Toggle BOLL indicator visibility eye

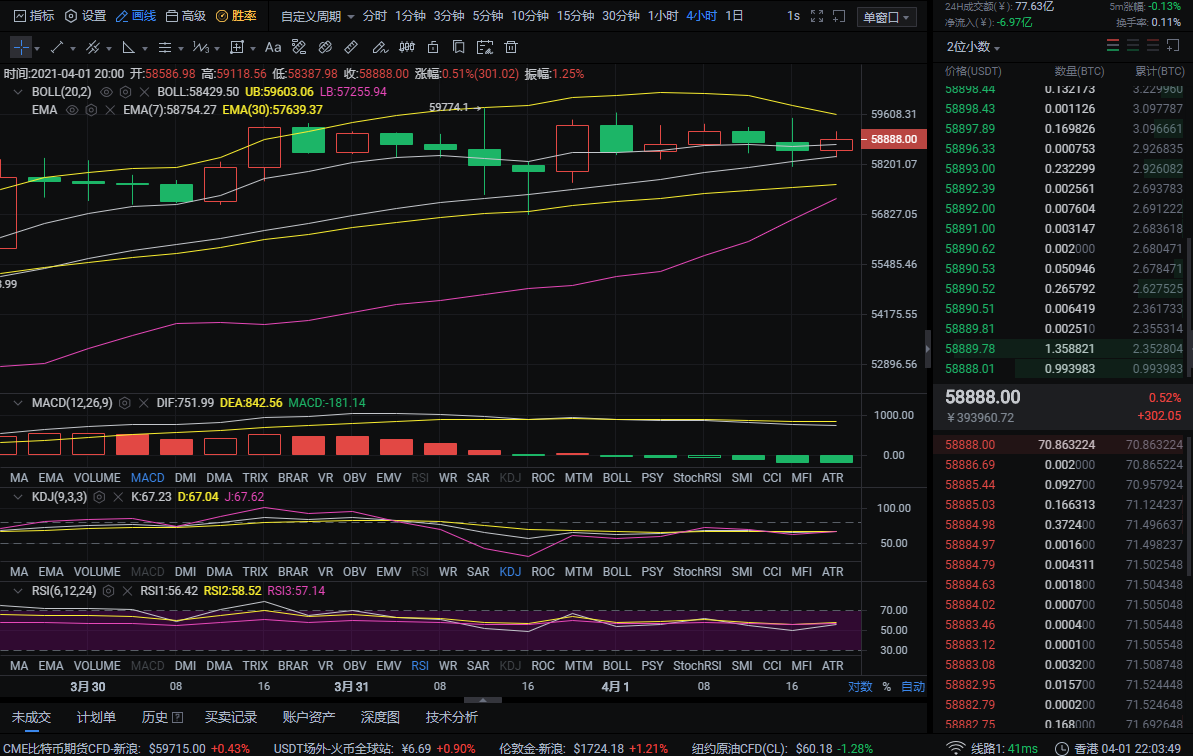108,91
